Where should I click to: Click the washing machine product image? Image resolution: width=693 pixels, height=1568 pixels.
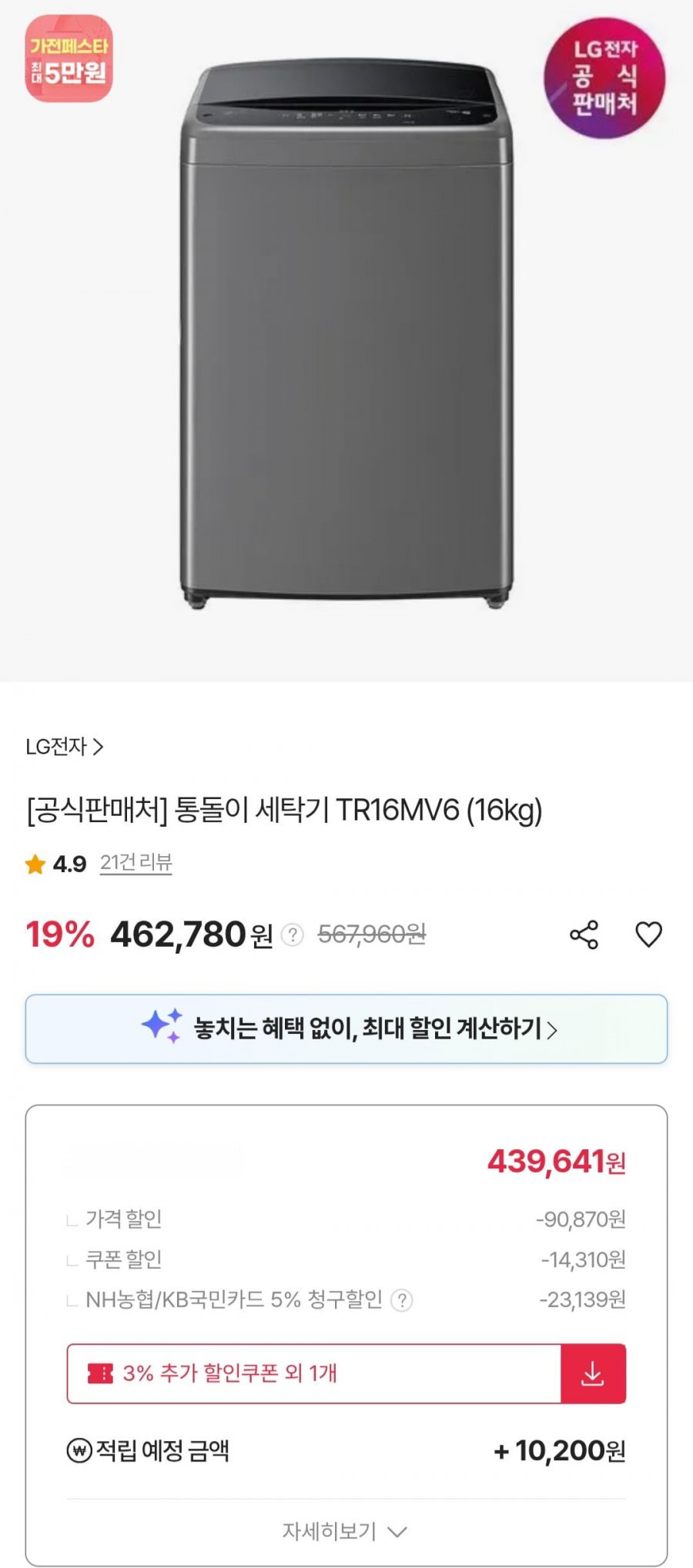coord(346,339)
